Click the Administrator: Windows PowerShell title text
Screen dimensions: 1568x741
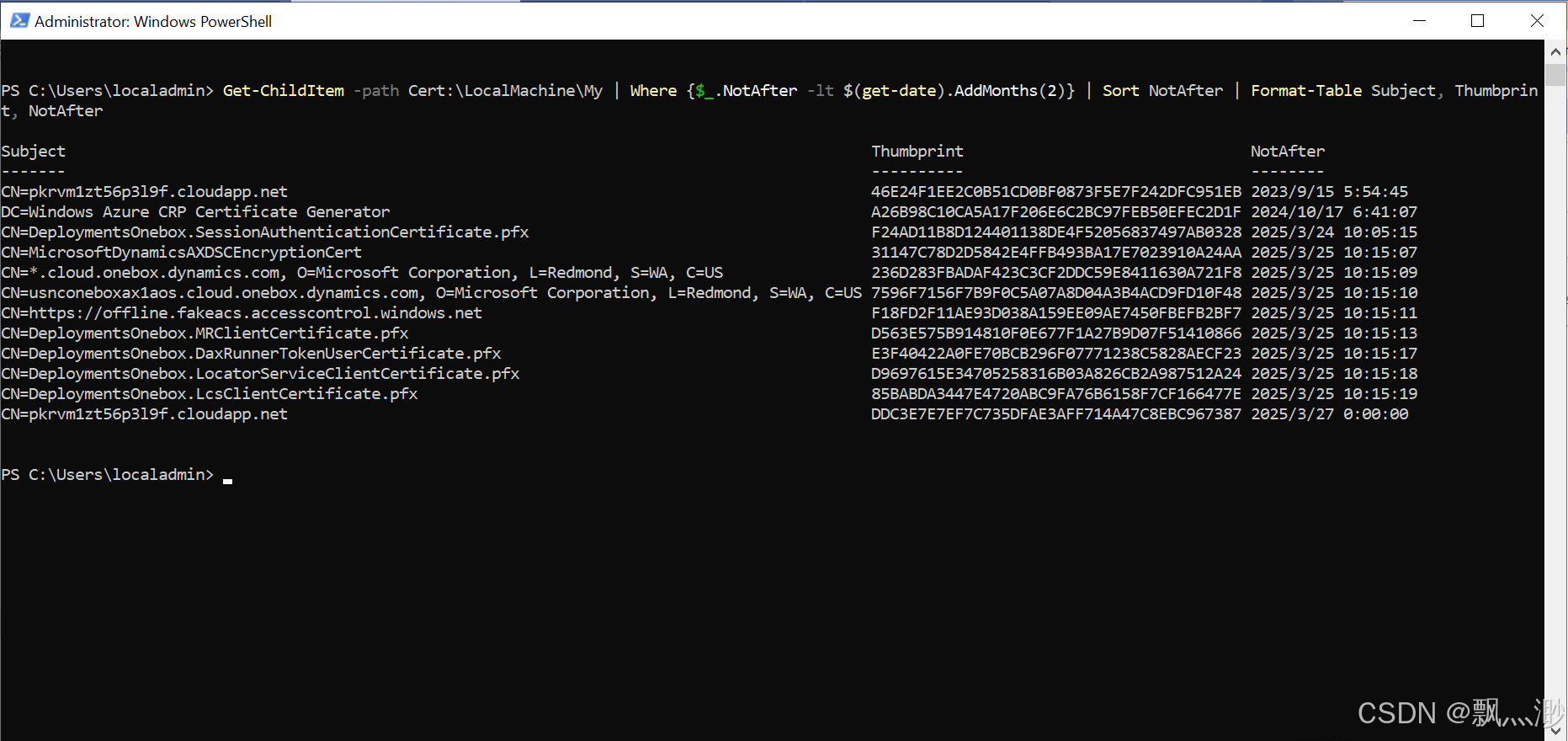[x=153, y=22]
